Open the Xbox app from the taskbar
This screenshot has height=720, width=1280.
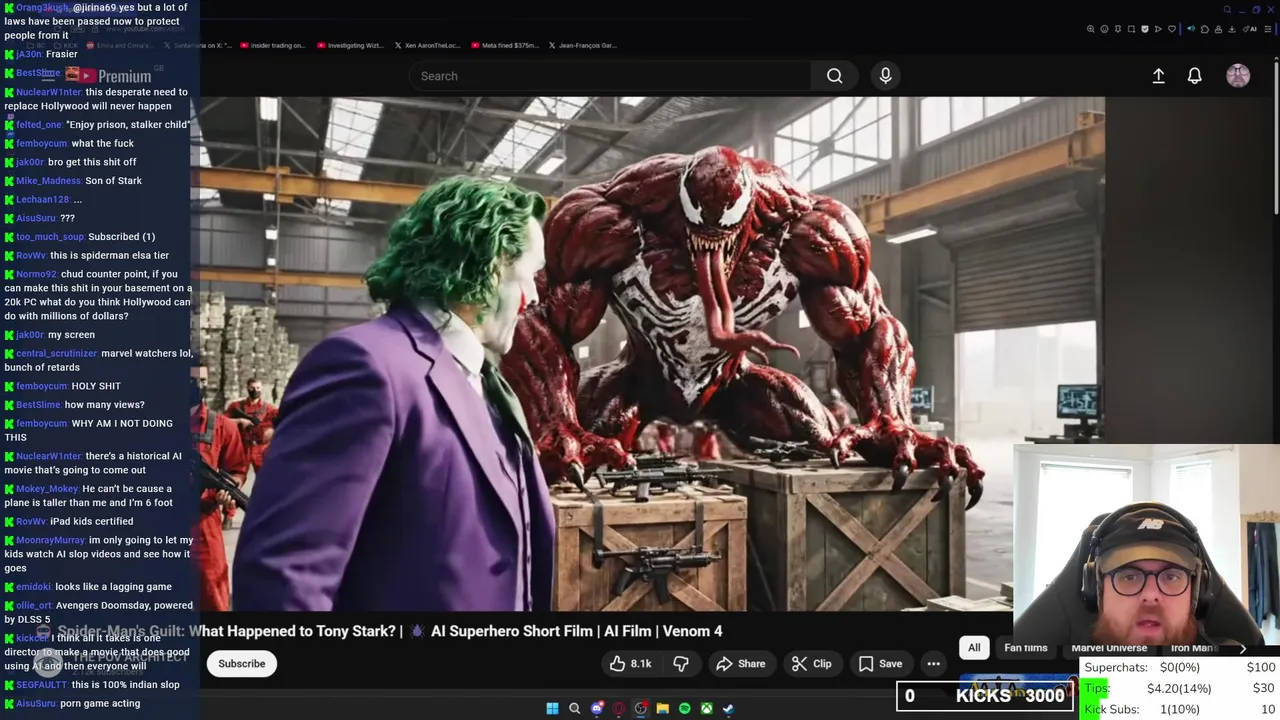706,708
